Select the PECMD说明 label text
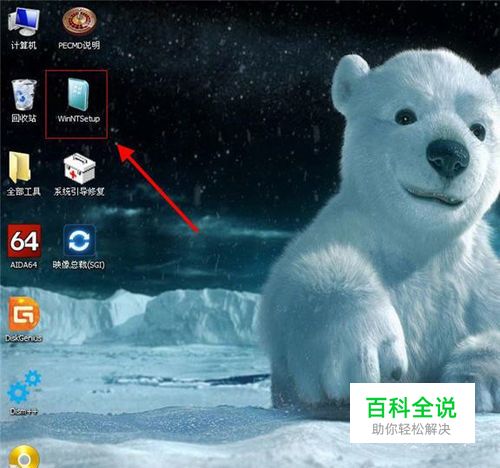This screenshot has width=500, height=468. point(79,45)
